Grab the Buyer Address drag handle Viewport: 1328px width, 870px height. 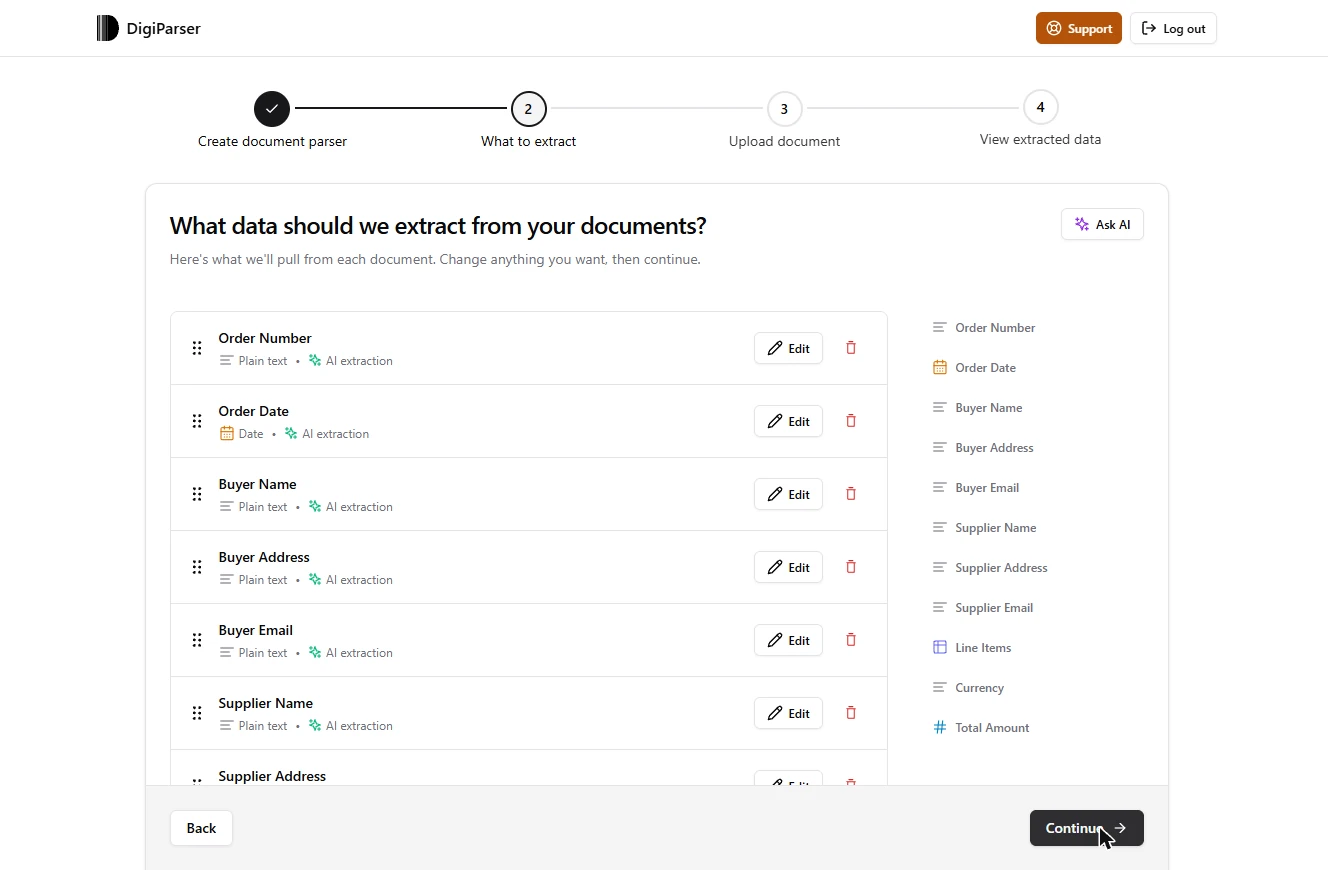(197, 567)
